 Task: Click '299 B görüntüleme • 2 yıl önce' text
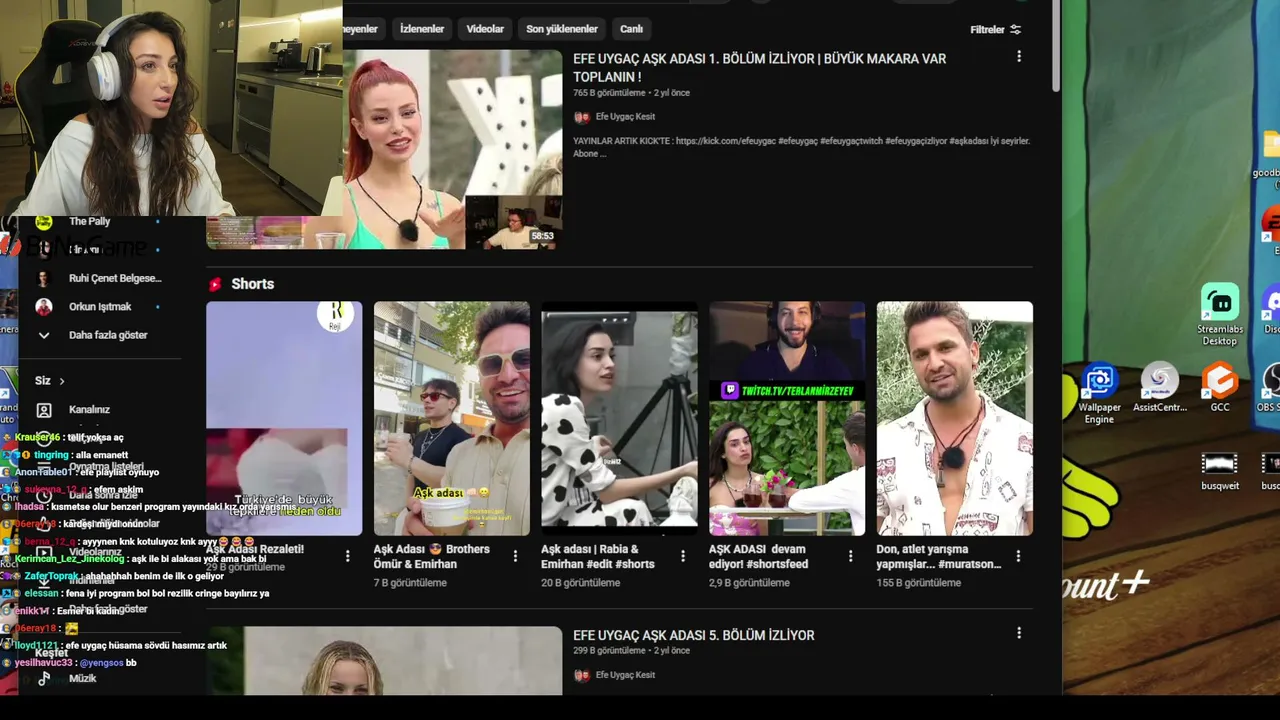pyautogui.click(x=631, y=651)
